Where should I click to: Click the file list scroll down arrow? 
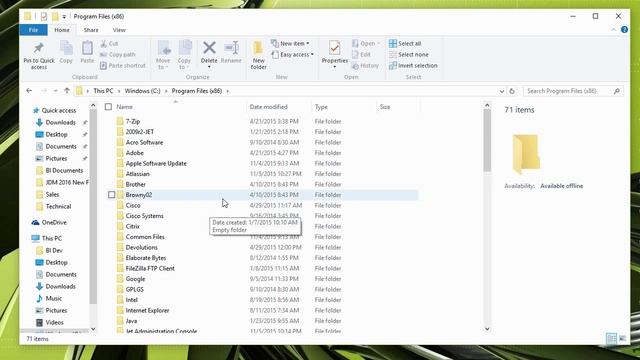[x=487, y=329]
